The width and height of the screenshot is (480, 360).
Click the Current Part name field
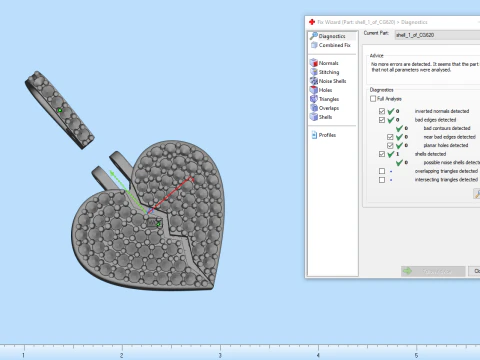437,35
